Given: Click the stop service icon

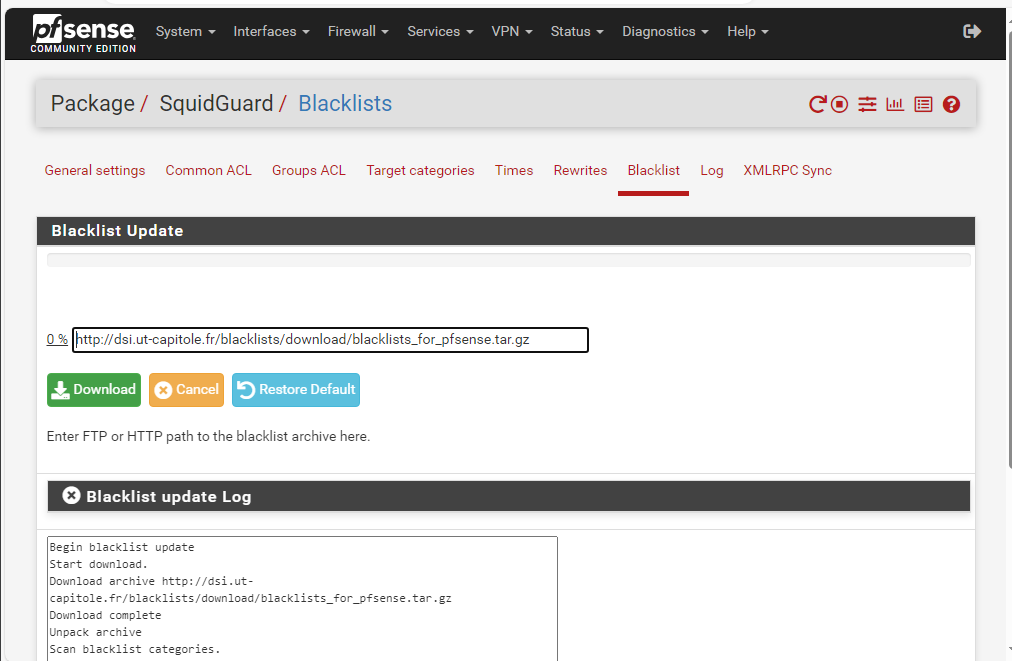Looking at the screenshot, I should tap(840, 104).
